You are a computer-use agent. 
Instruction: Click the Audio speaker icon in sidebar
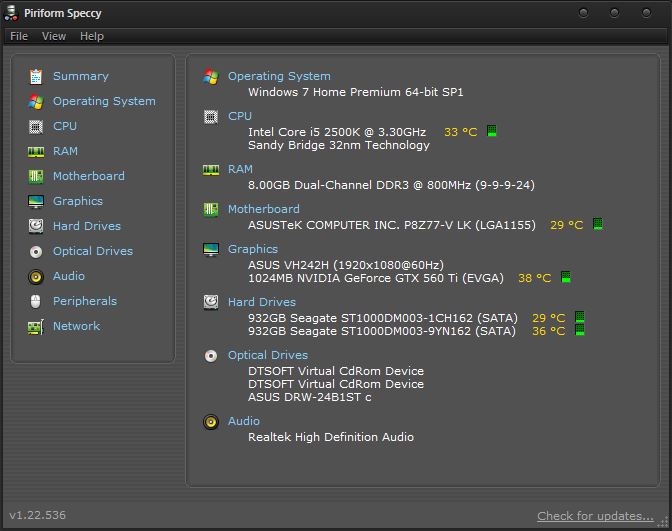[x=36, y=277]
